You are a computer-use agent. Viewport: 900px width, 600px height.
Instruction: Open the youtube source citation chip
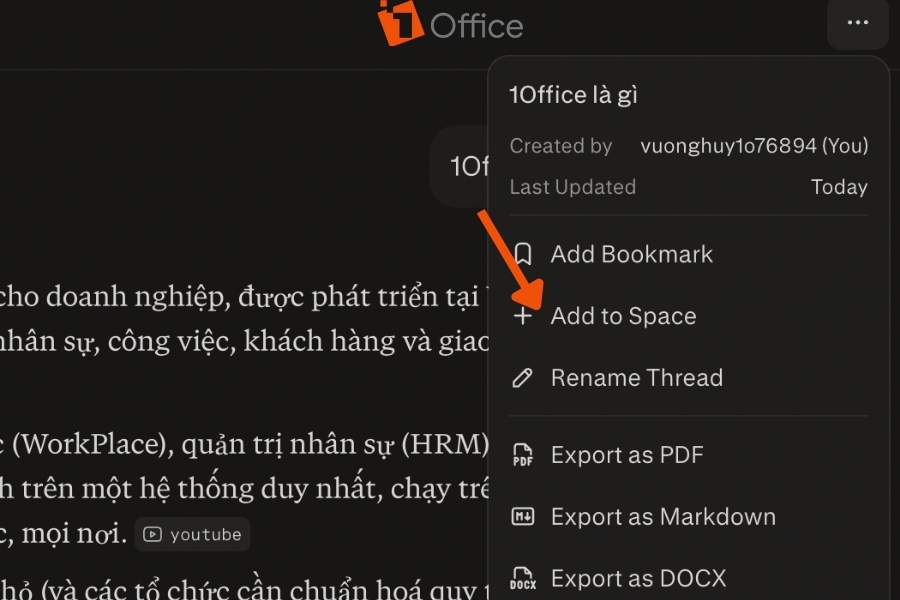click(x=192, y=535)
